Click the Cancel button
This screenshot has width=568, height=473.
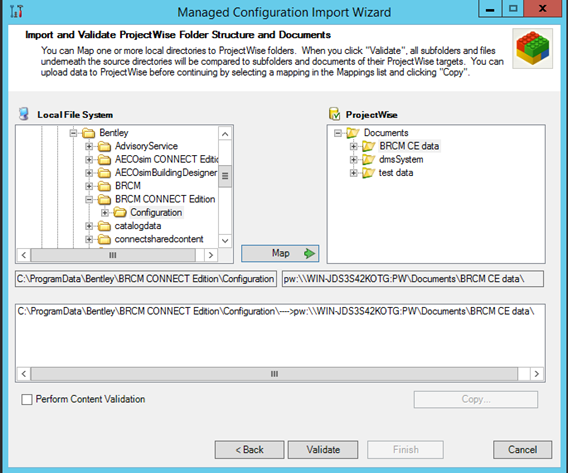click(x=523, y=450)
